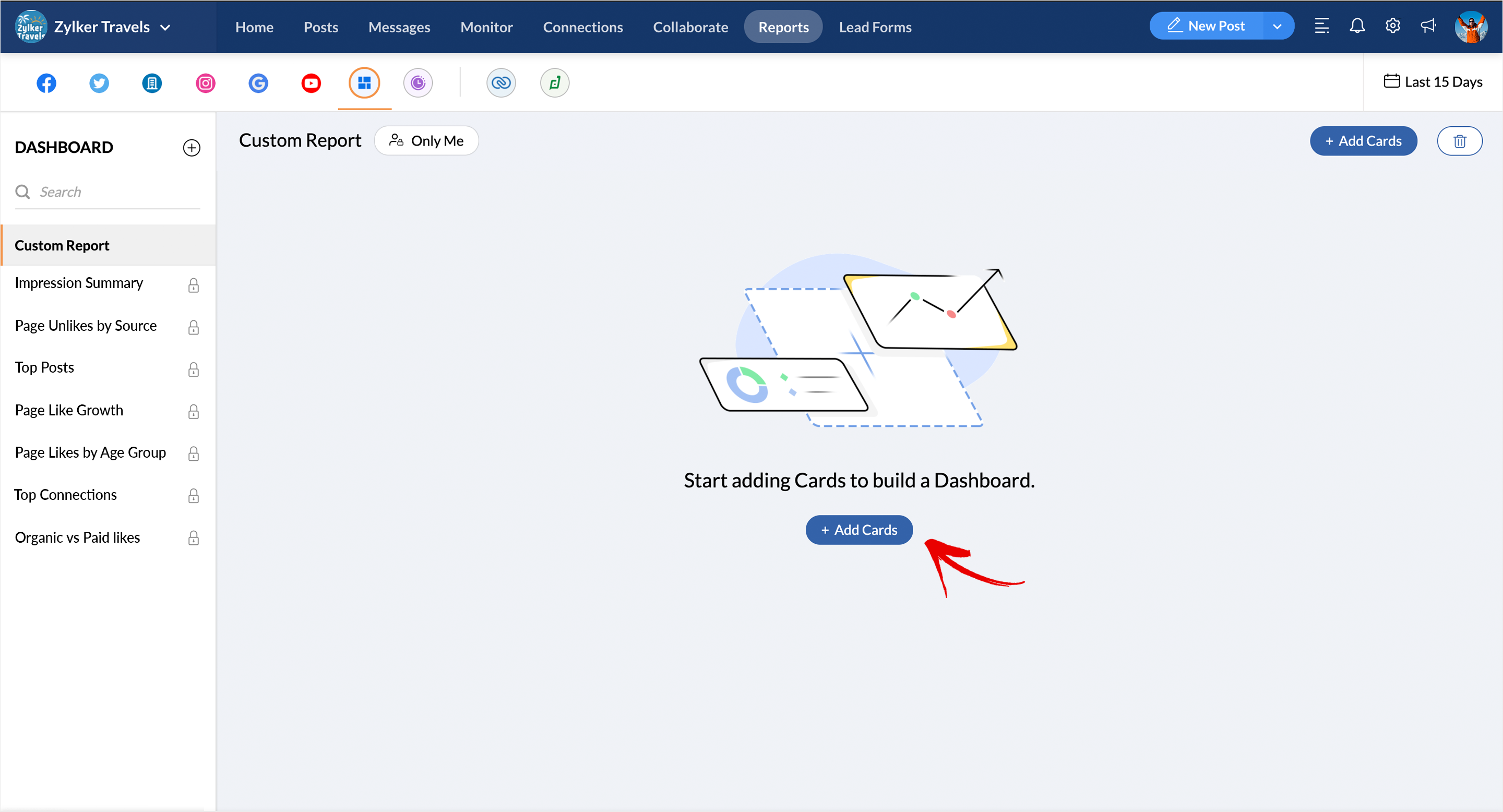Image resolution: width=1503 pixels, height=812 pixels.
Task: Select the custom dashboard grid icon
Action: click(x=364, y=83)
